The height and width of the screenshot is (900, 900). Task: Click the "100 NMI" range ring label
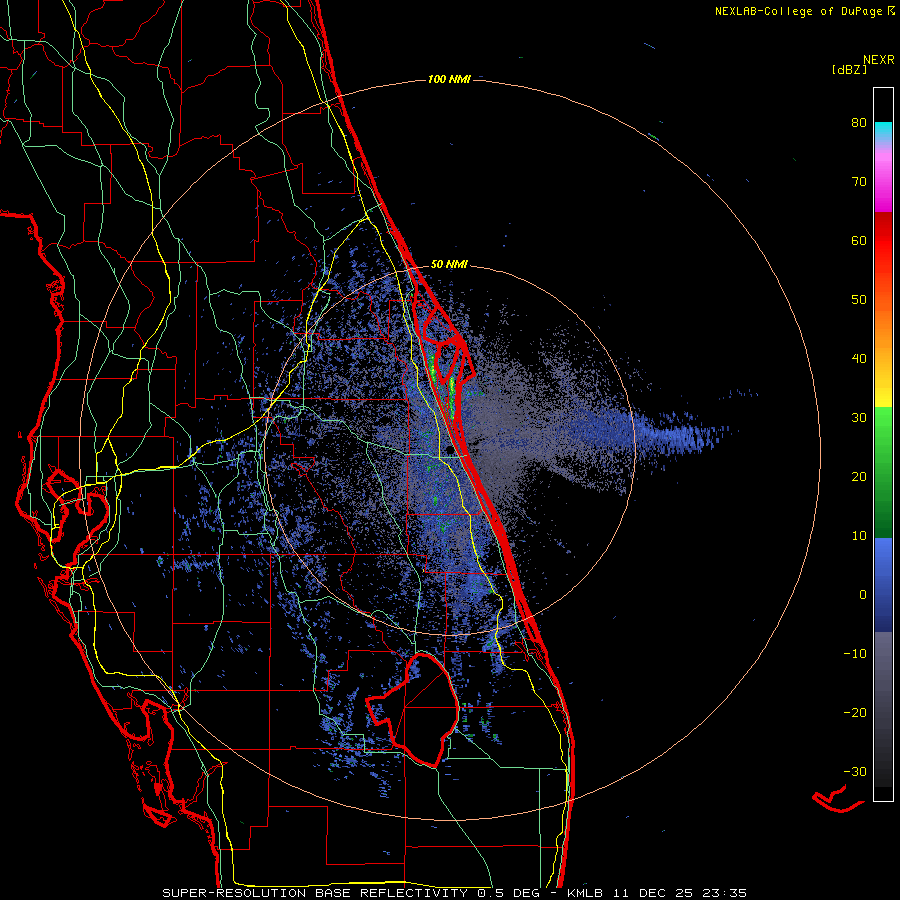(449, 79)
